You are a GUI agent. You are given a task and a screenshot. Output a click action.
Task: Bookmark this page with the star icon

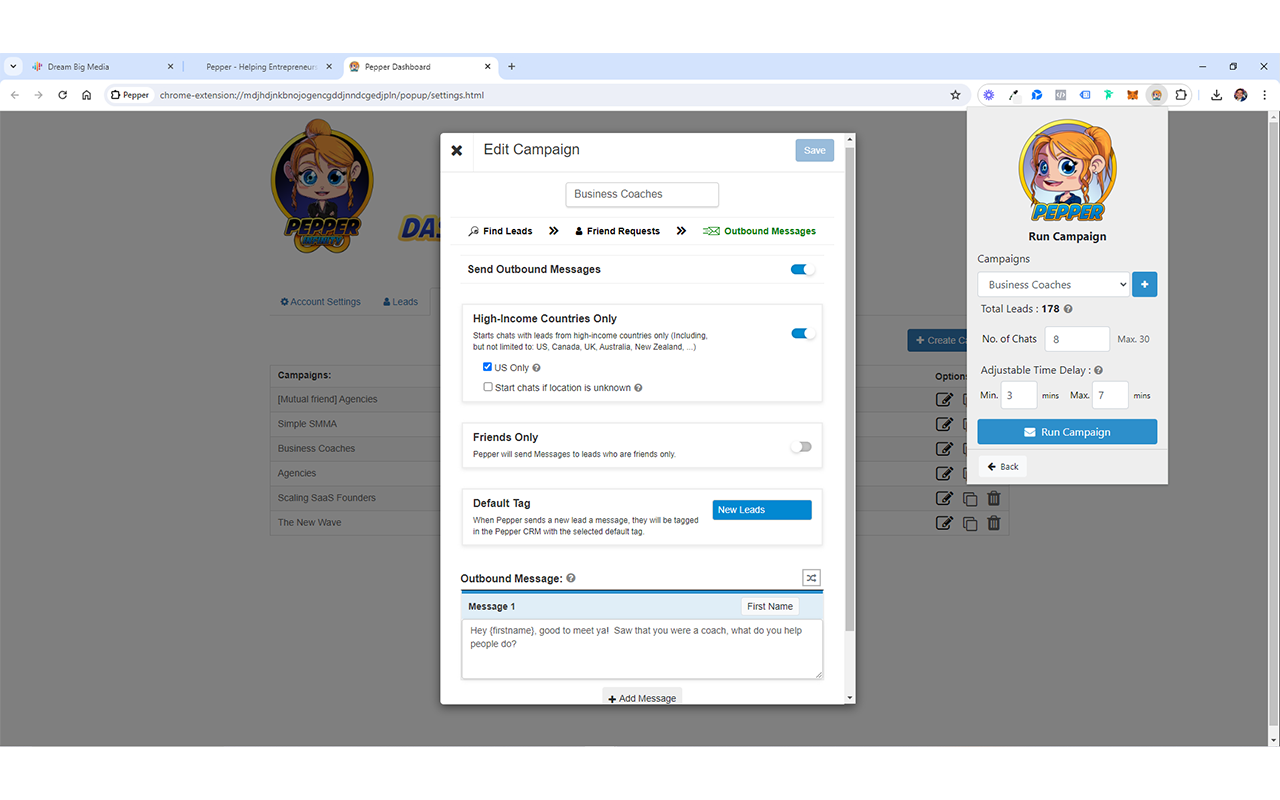pyautogui.click(x=955, y=95)
